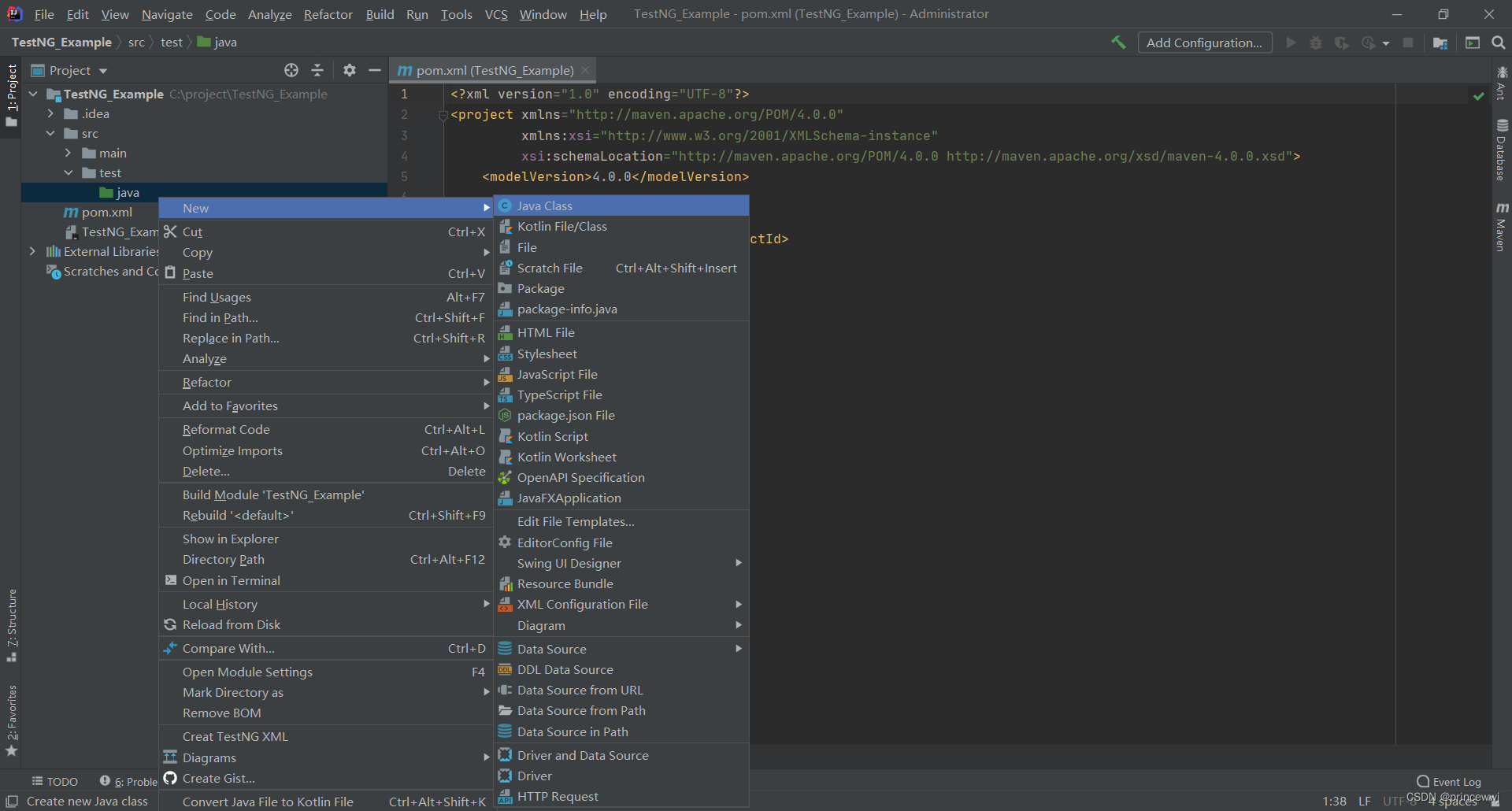Toggle the 1: Project tool window button
Image resolution: width=1512 pixels, height=811 pixels.
(12, 95)
